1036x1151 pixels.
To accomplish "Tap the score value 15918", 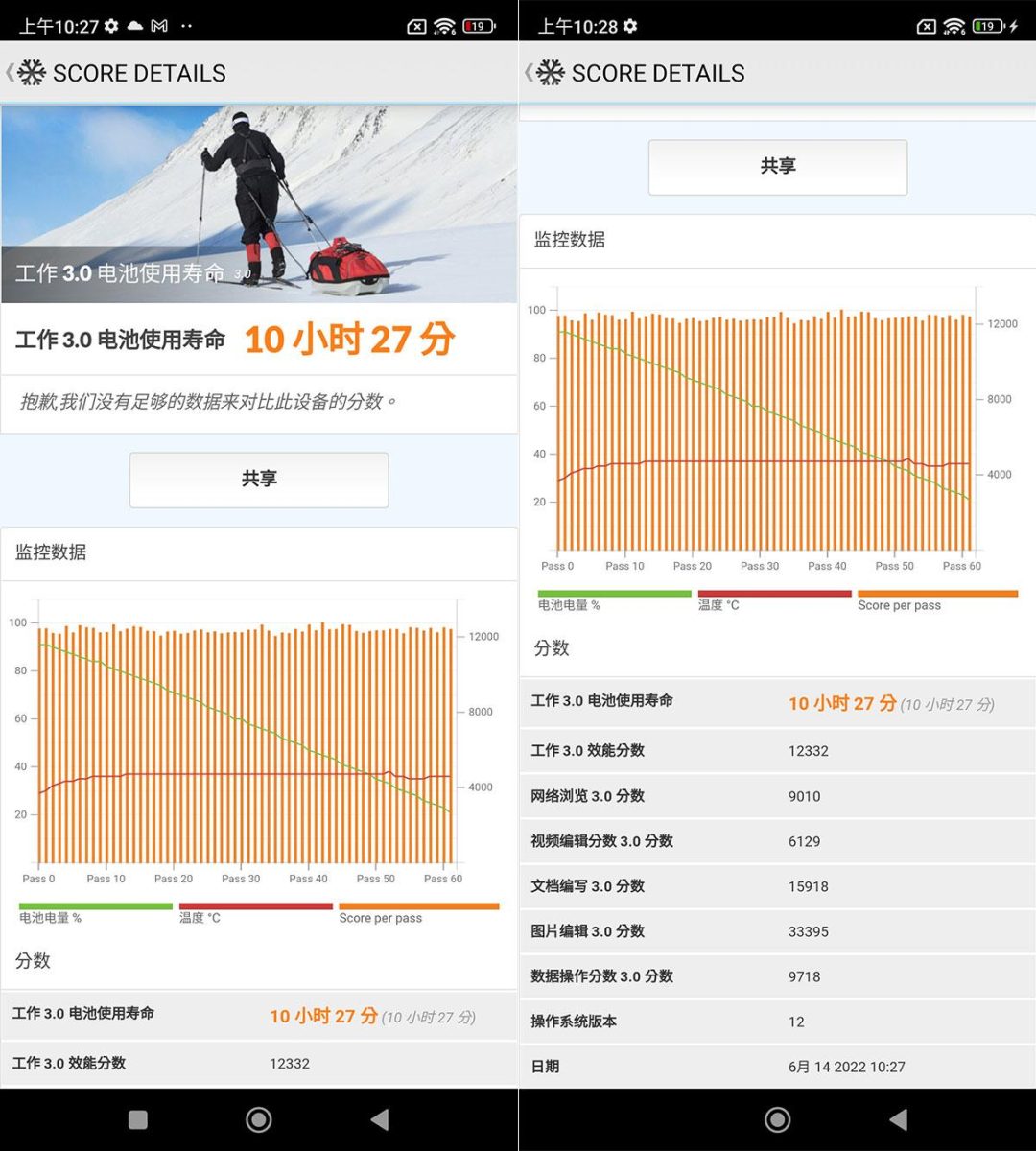I will pyautogui.click(x=809, y=886).
